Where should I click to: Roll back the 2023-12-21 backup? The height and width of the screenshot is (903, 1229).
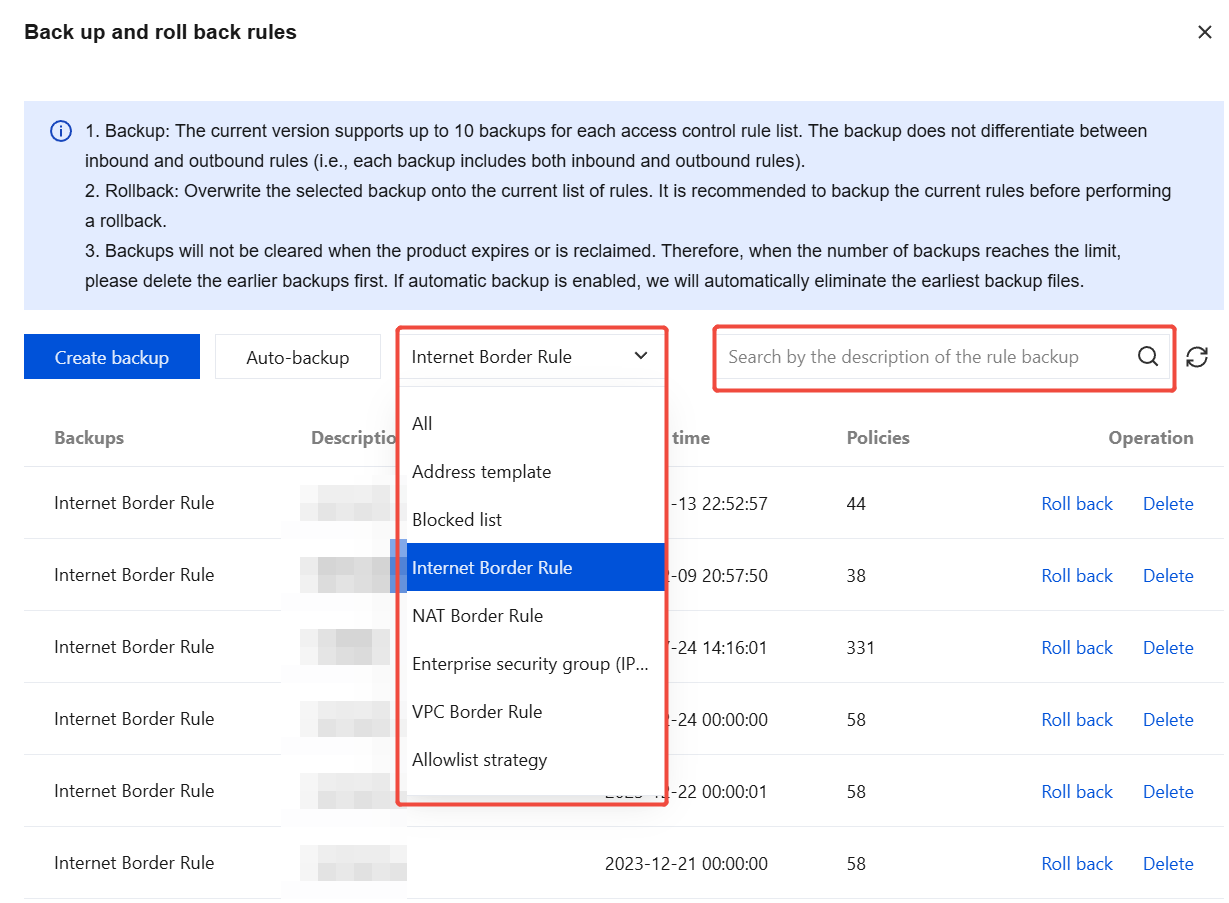pyautogui.click(x=1076, y=864)
